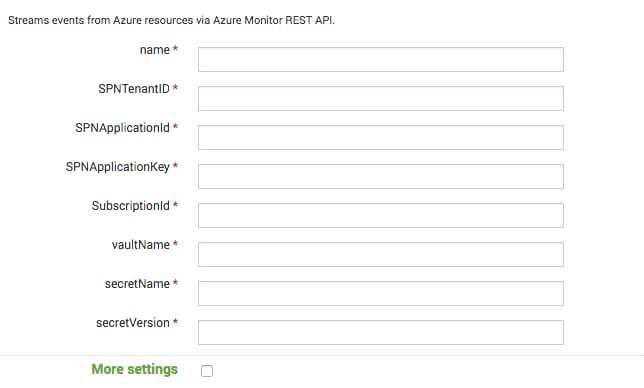Screen dimensions: 644x388
Task: Click the SPNApplicationKey label text
Action: [x=117, y=167]
